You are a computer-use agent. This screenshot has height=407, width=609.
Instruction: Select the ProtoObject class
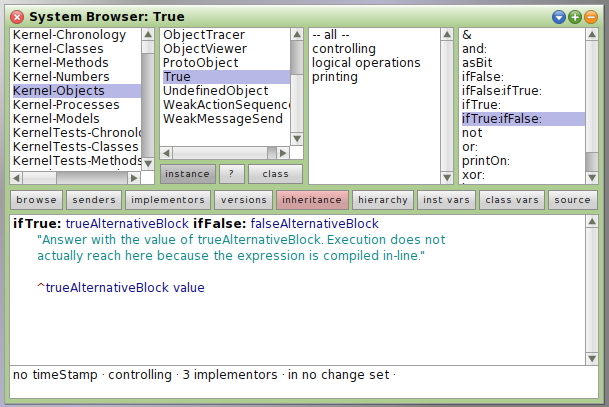[x=200, y=63]
